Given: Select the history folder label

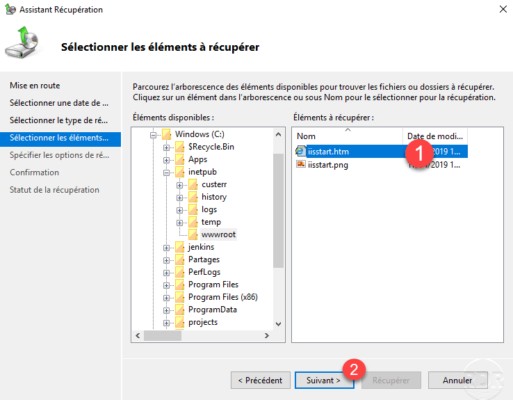Looking at the screenshot, I should tap(214, 197).
